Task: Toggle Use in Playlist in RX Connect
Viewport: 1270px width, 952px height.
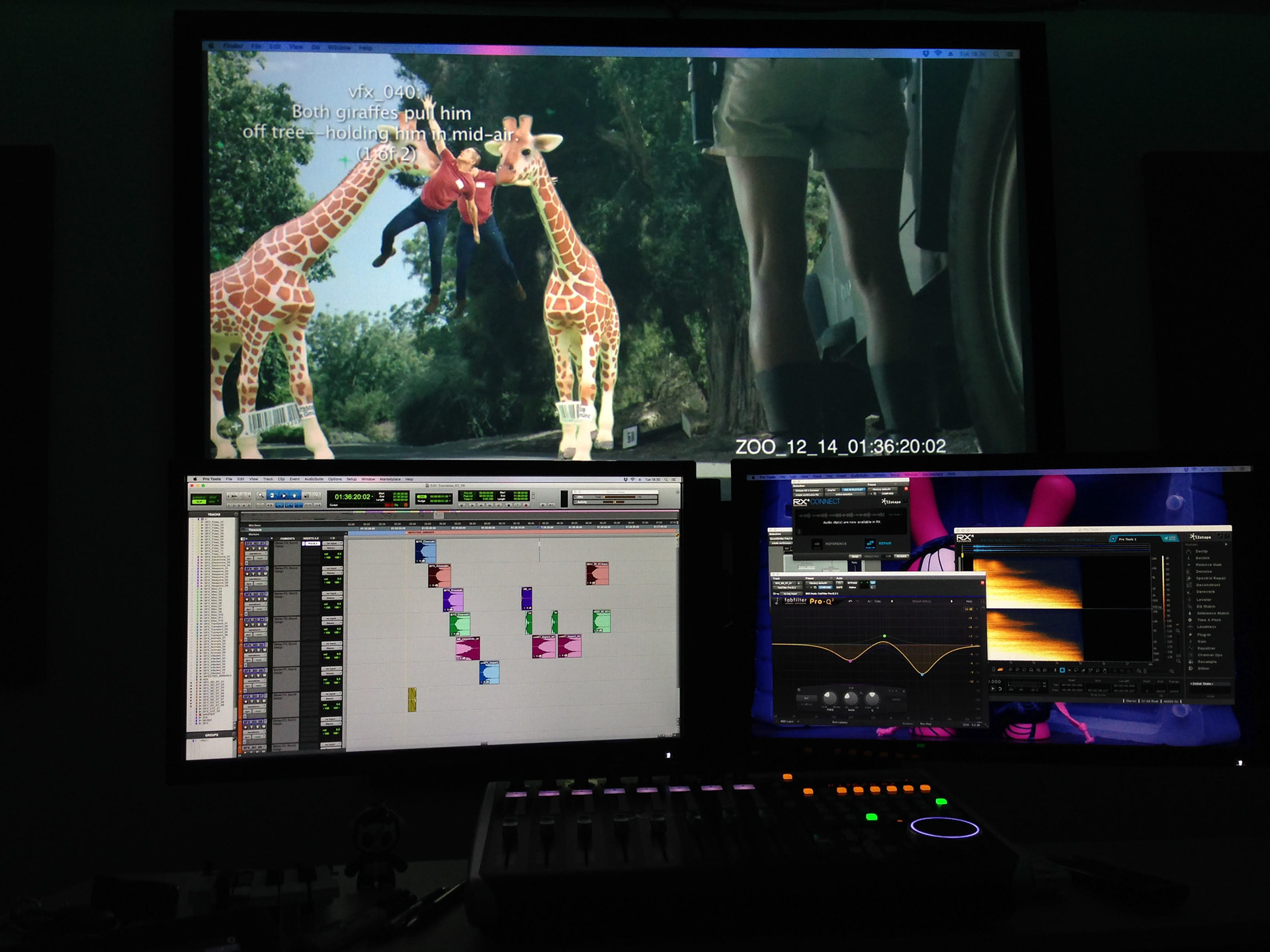Action: coord(854,490)
